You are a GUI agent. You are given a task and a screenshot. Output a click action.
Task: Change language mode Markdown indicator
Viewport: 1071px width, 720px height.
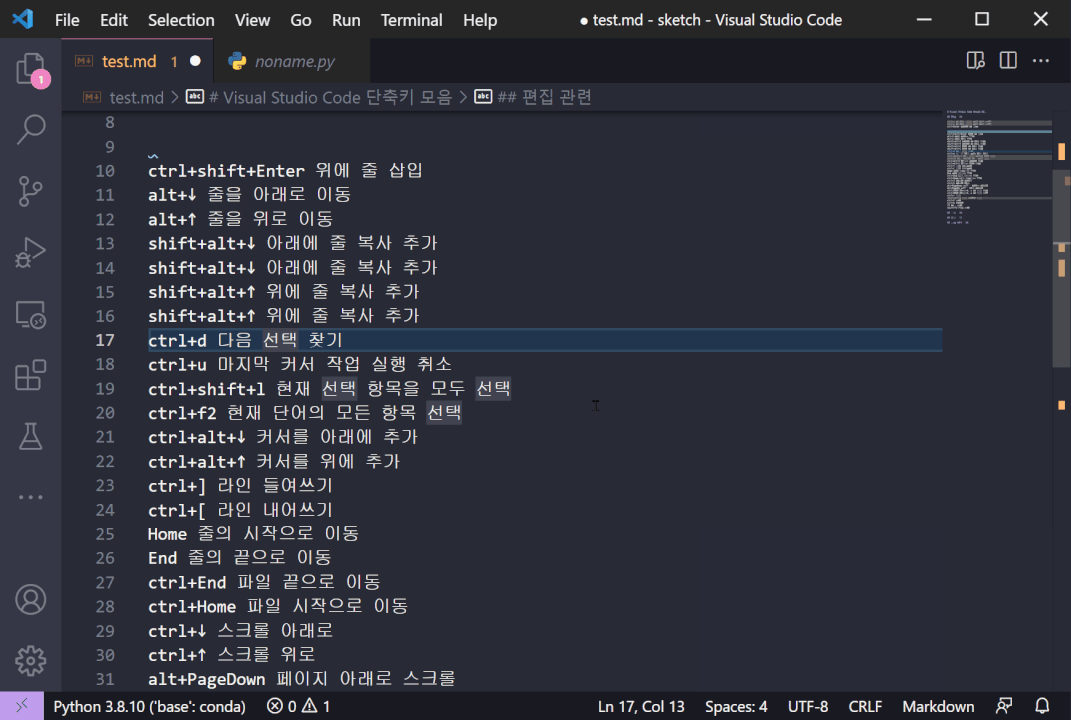click(x=938, y=706)
